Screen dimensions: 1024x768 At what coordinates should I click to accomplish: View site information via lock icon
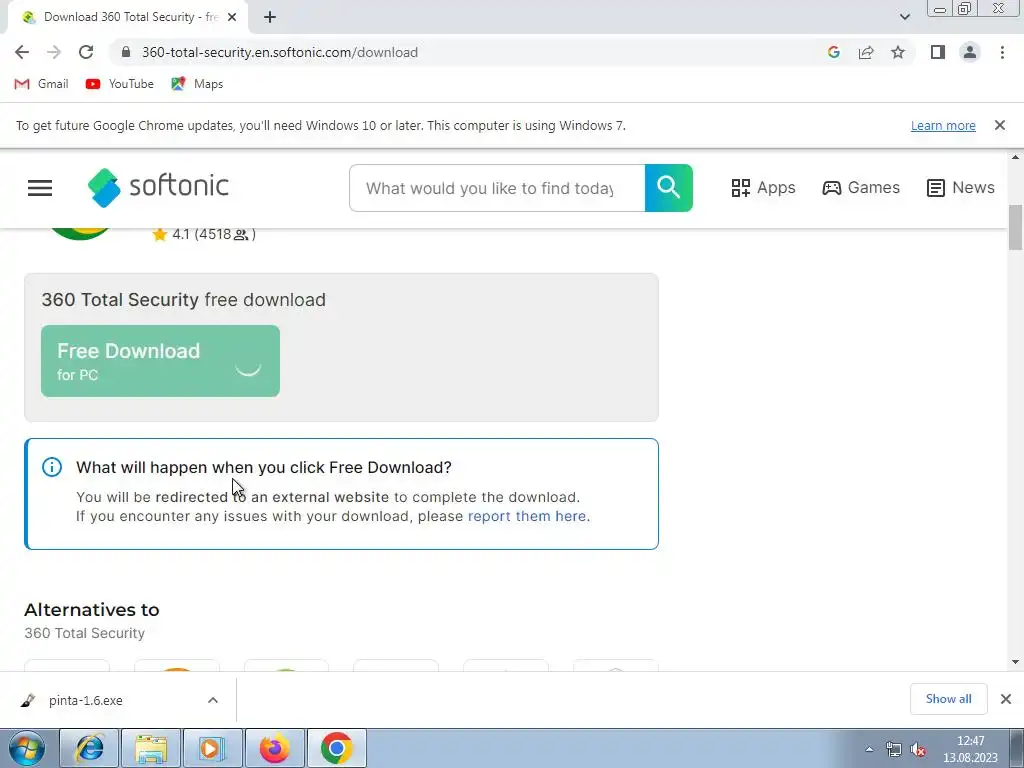127,52
